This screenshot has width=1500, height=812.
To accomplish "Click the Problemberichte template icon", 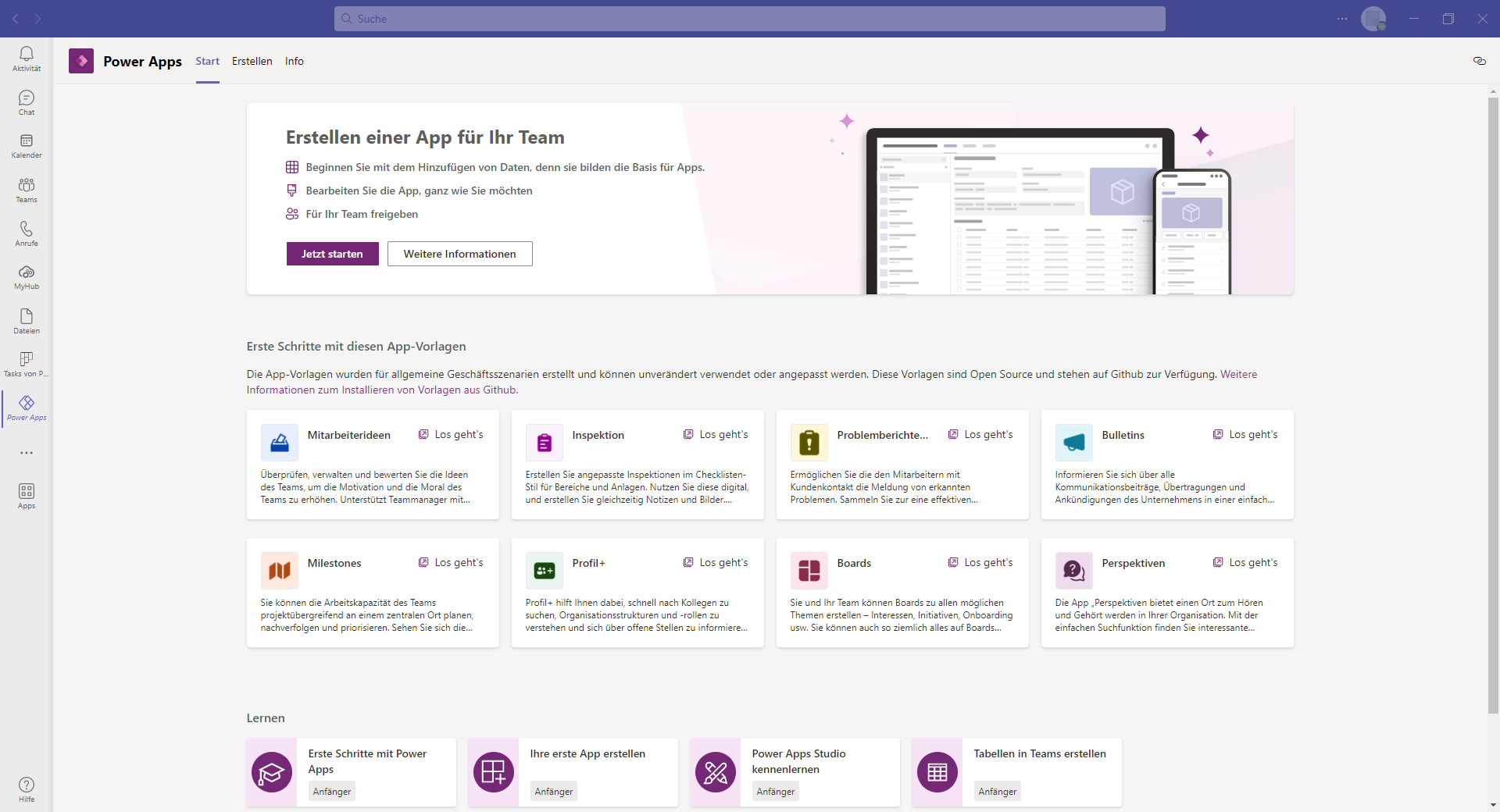I will (809, 443).
